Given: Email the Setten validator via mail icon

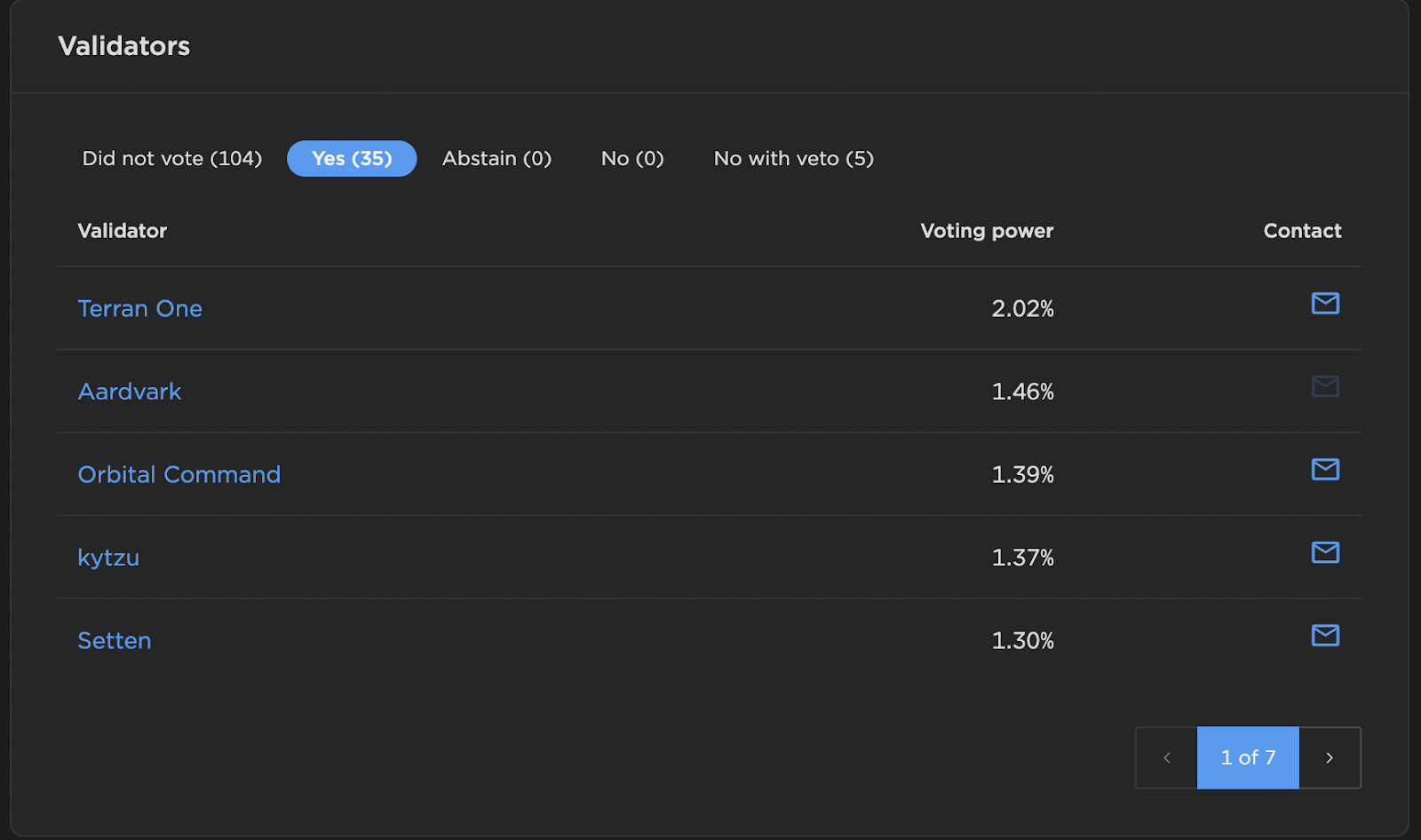Looking at the screenshot, I should click(x=1325, y=635).
